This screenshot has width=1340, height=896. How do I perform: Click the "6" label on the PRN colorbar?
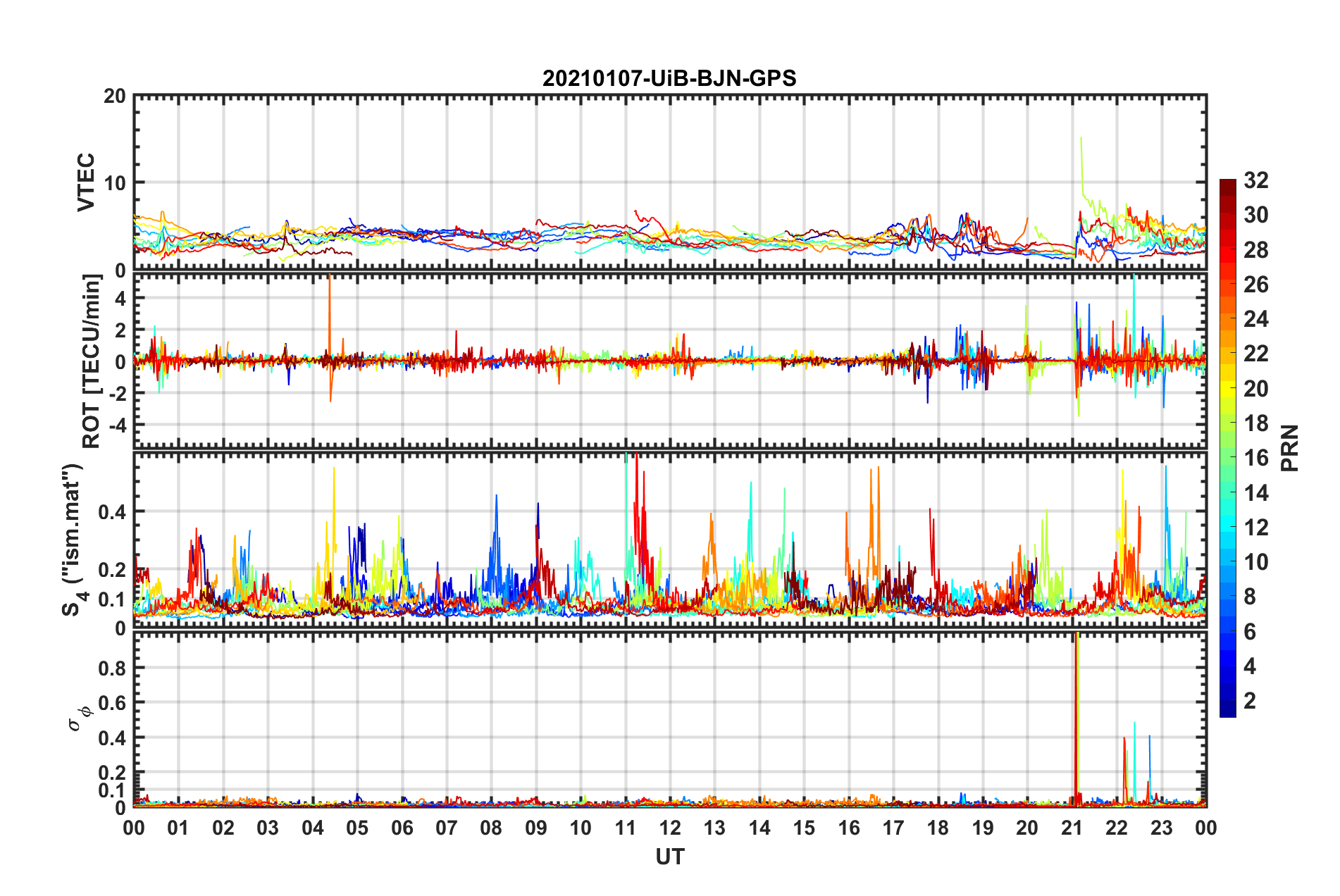(1250, 631)
